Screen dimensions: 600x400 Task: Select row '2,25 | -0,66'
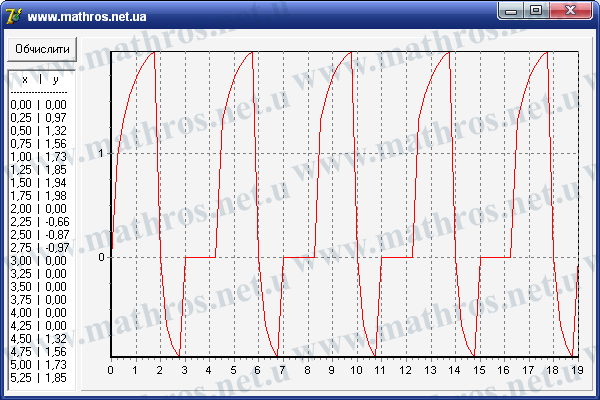(x=40, y=222)
